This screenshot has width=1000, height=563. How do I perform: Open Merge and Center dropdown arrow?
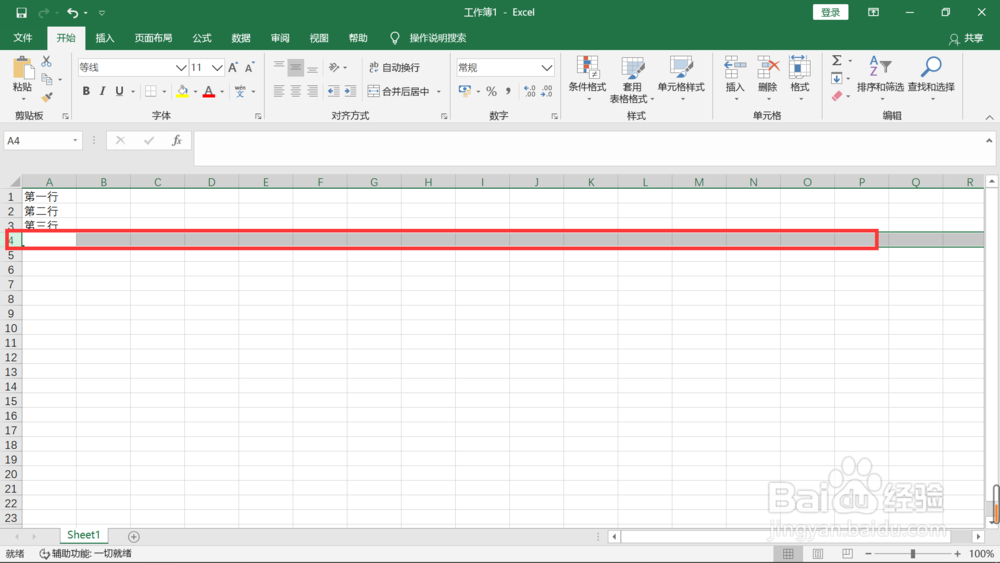click(x=439, y=91)
